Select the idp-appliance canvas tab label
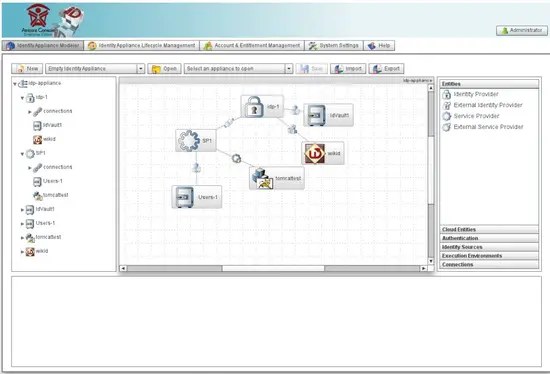Screen dimensions: 550x374 (x=418, y=81)
